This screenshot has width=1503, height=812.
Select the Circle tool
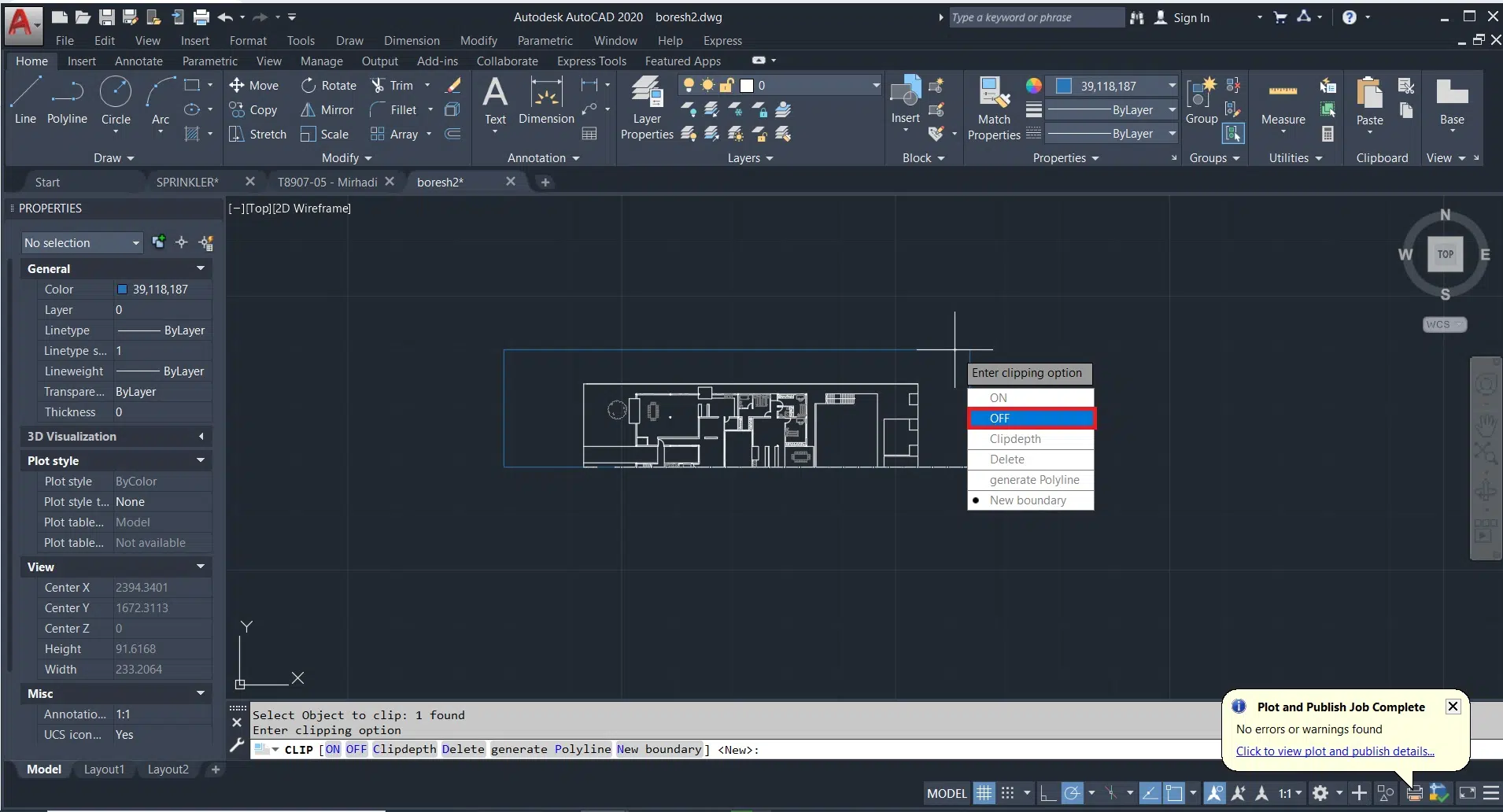point(116,100)
